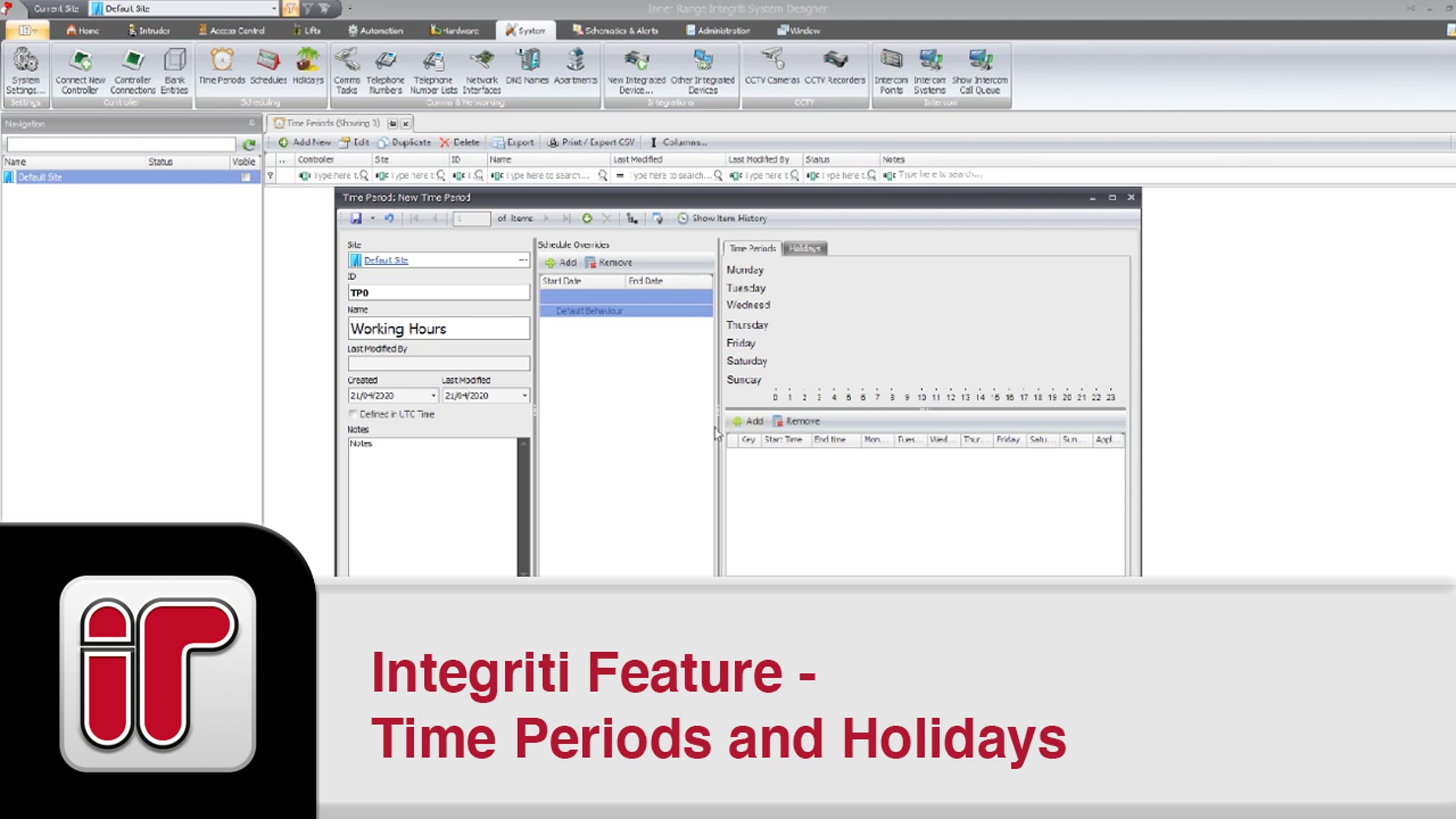Click the ID field TP0
Screen dimensions: 1456x819
pos(439,292)
